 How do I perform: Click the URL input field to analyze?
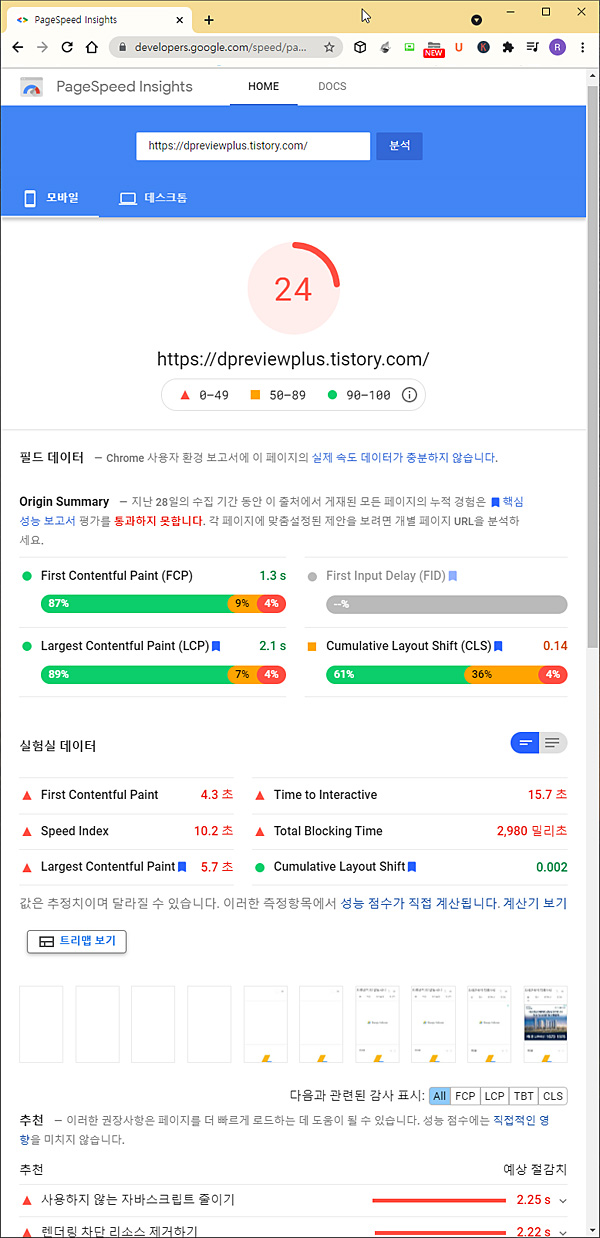(253, 146)
